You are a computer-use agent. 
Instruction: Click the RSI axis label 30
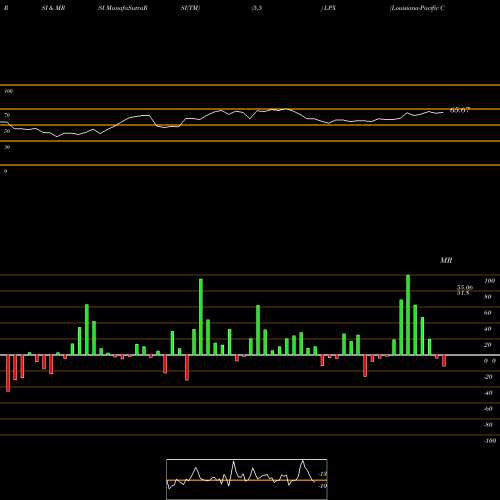(7, 147)
